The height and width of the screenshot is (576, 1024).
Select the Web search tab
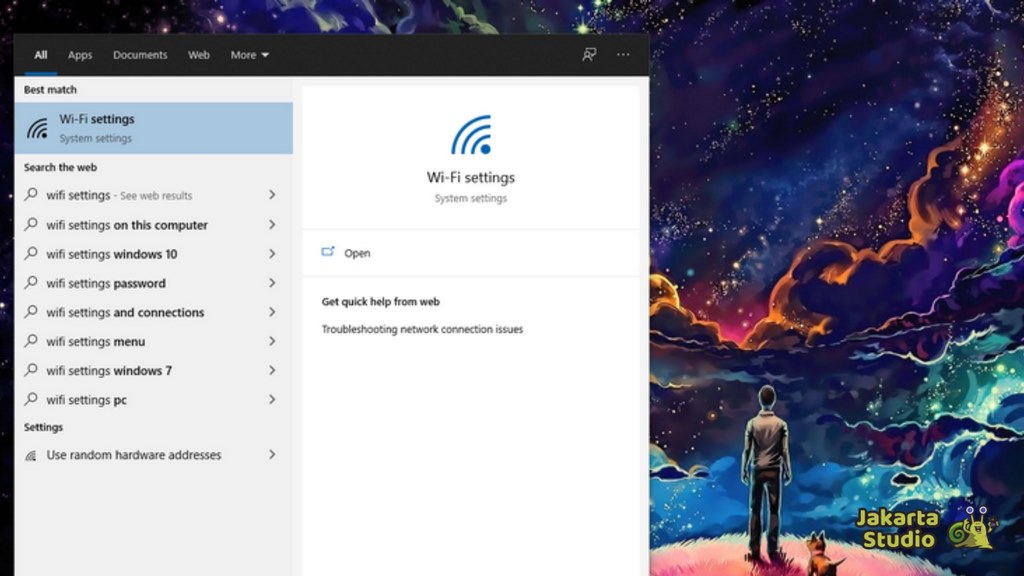[x=199, y=55]
